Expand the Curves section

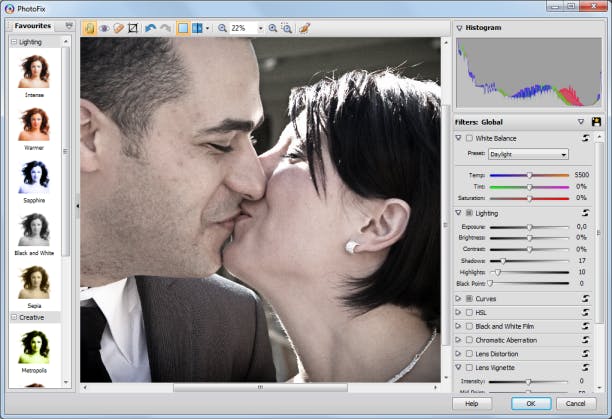coord(459,298)
